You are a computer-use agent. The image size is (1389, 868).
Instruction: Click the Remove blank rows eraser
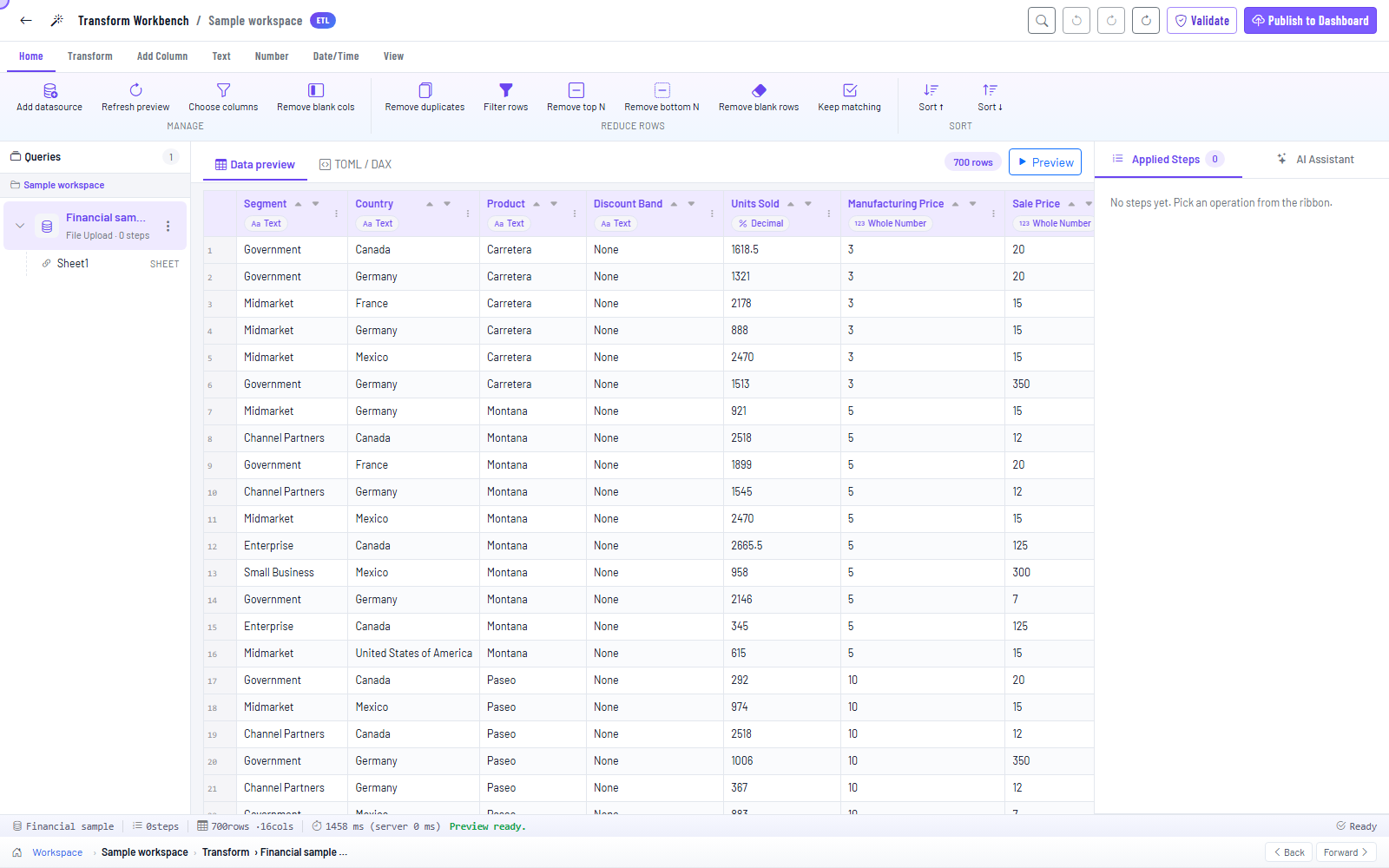click(759, 97)
